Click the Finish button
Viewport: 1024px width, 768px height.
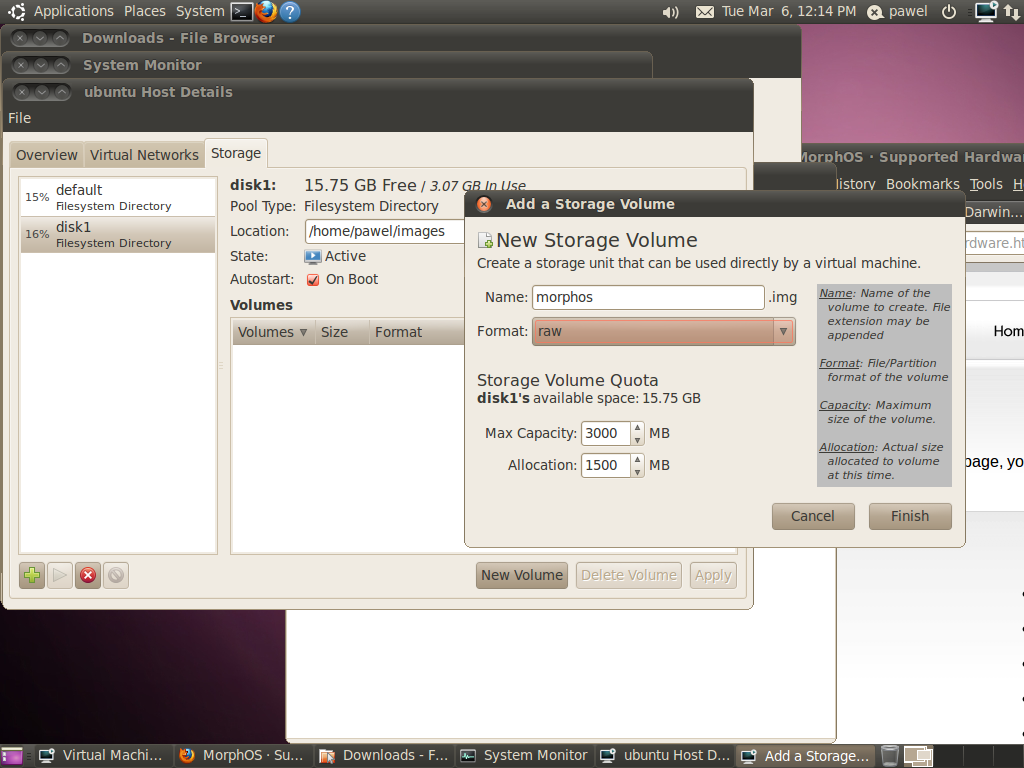(909, 516)
